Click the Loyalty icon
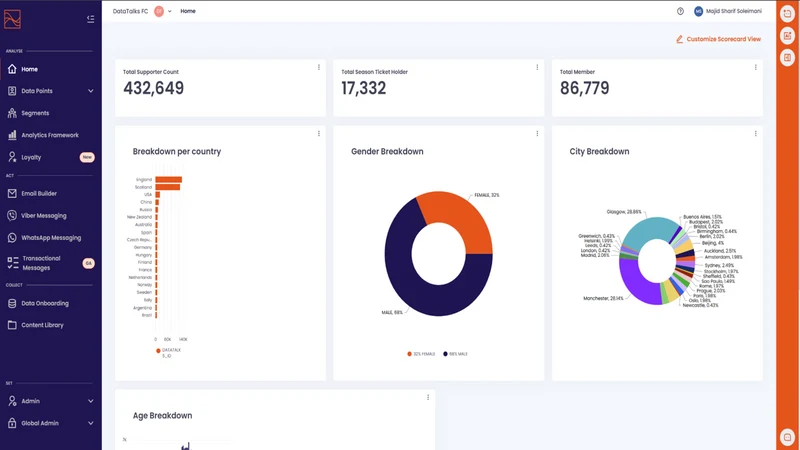Screen dimensions: 800x450 12,157
